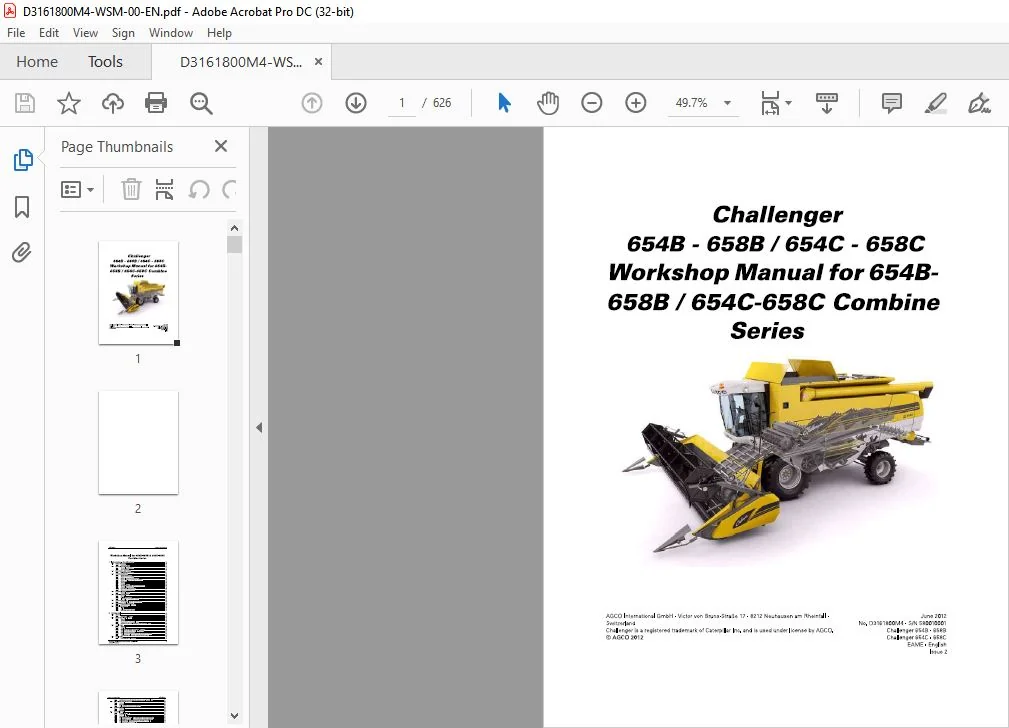This screenshot has width=1009, height=728.
Task: Select page 1 thumbnail
Action: (x=138, y=294)
